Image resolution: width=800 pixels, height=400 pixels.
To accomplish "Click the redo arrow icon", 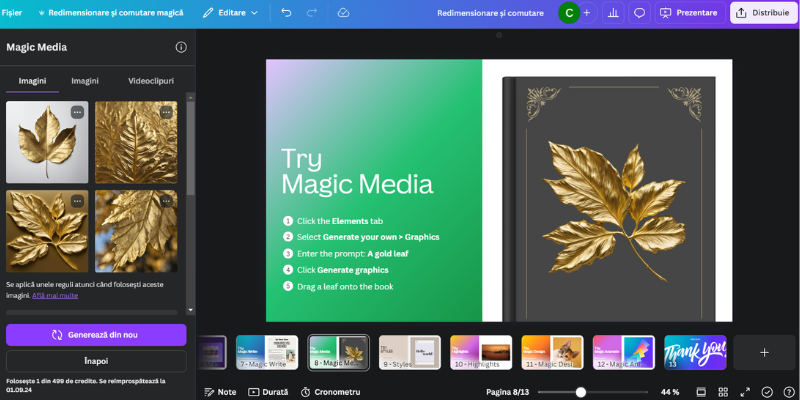I will tap(312, 13).
